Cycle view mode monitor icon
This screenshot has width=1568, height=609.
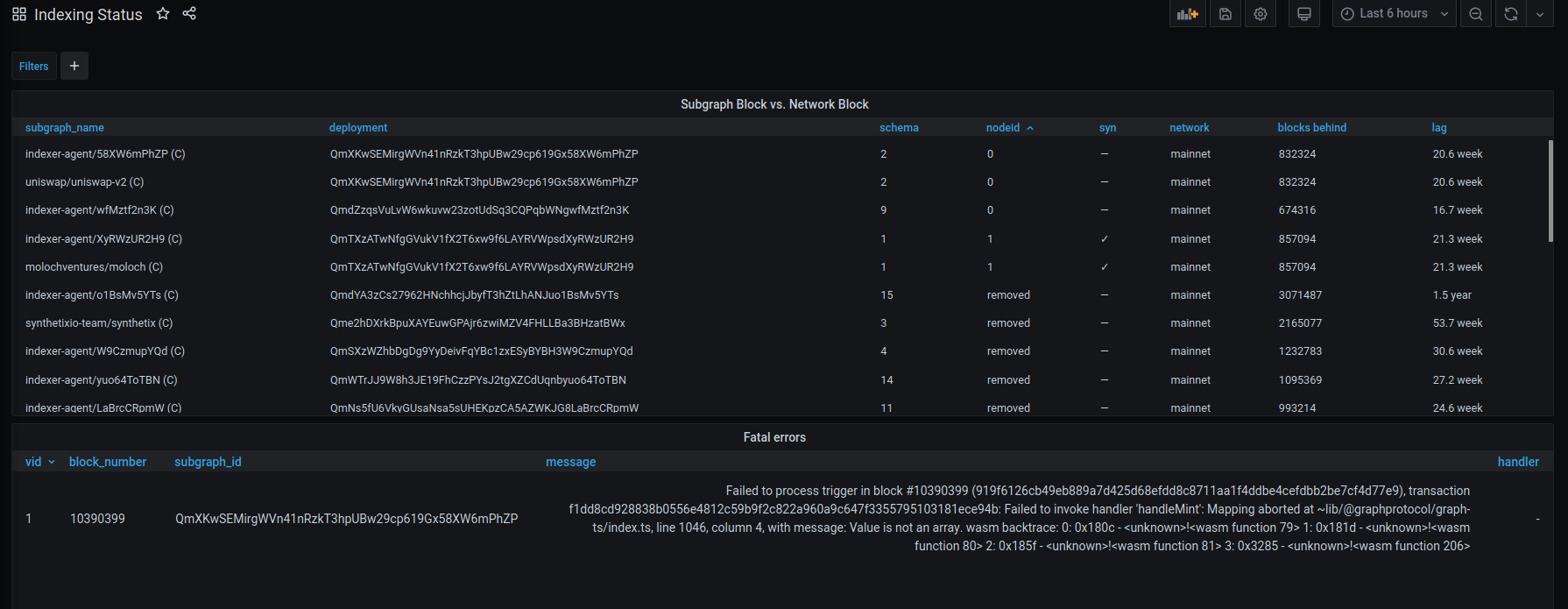1304,14
